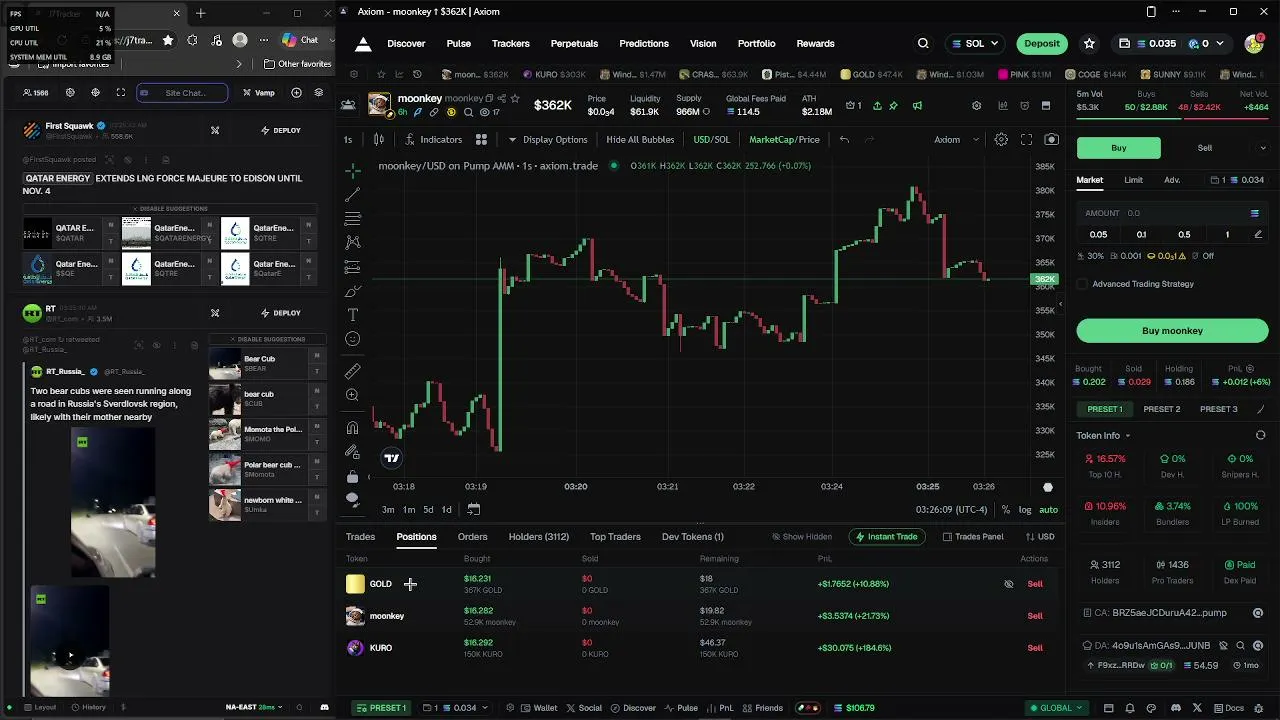Click the AMOUNT input field

(x=1172, y=213)
